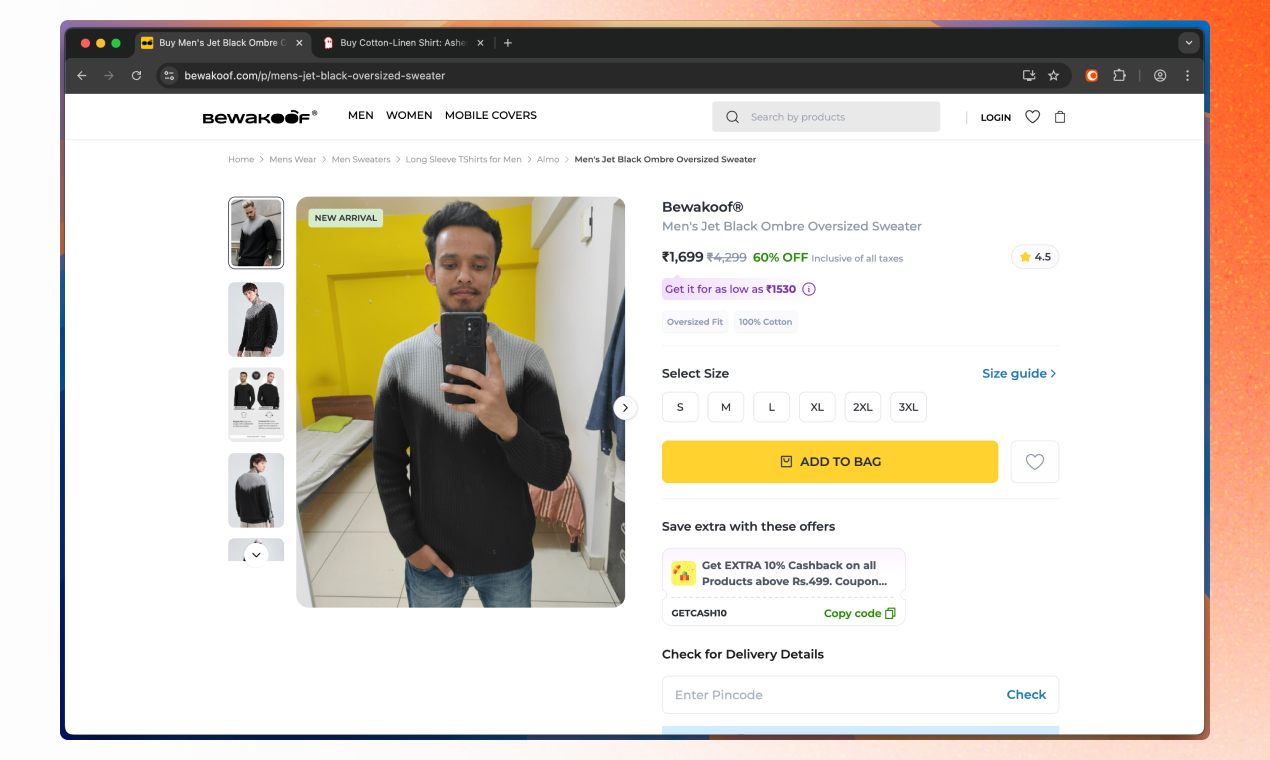
Task: Click the browser profile icon
Action: (1159, 75)
